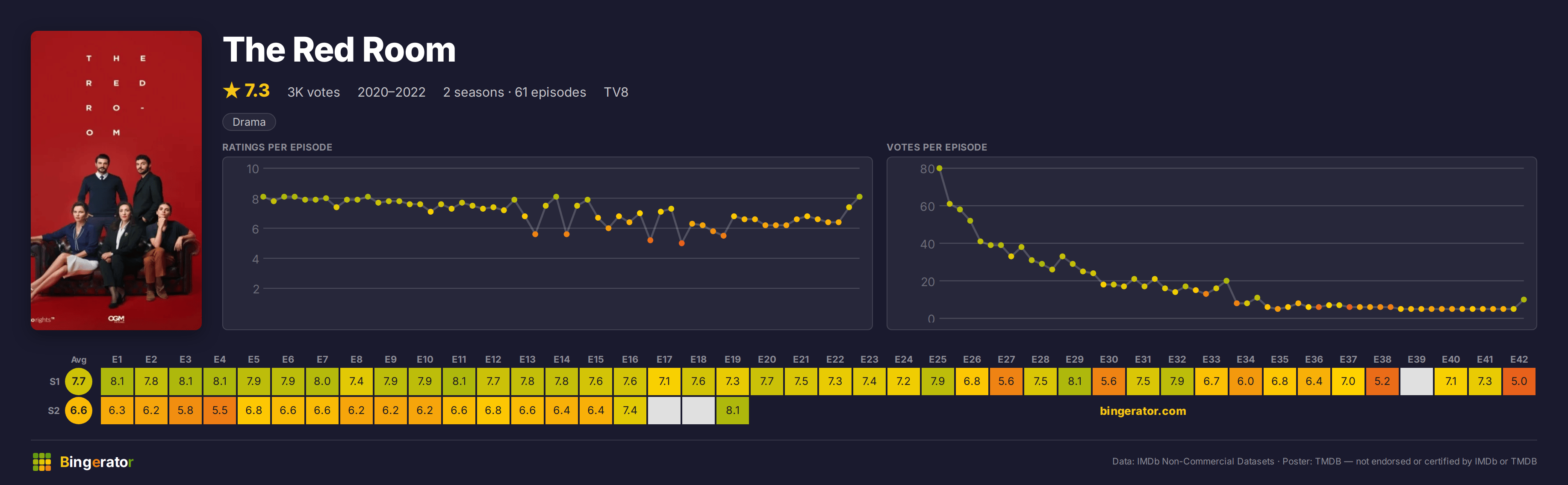Click the E20 column header

tap(766, 360)
